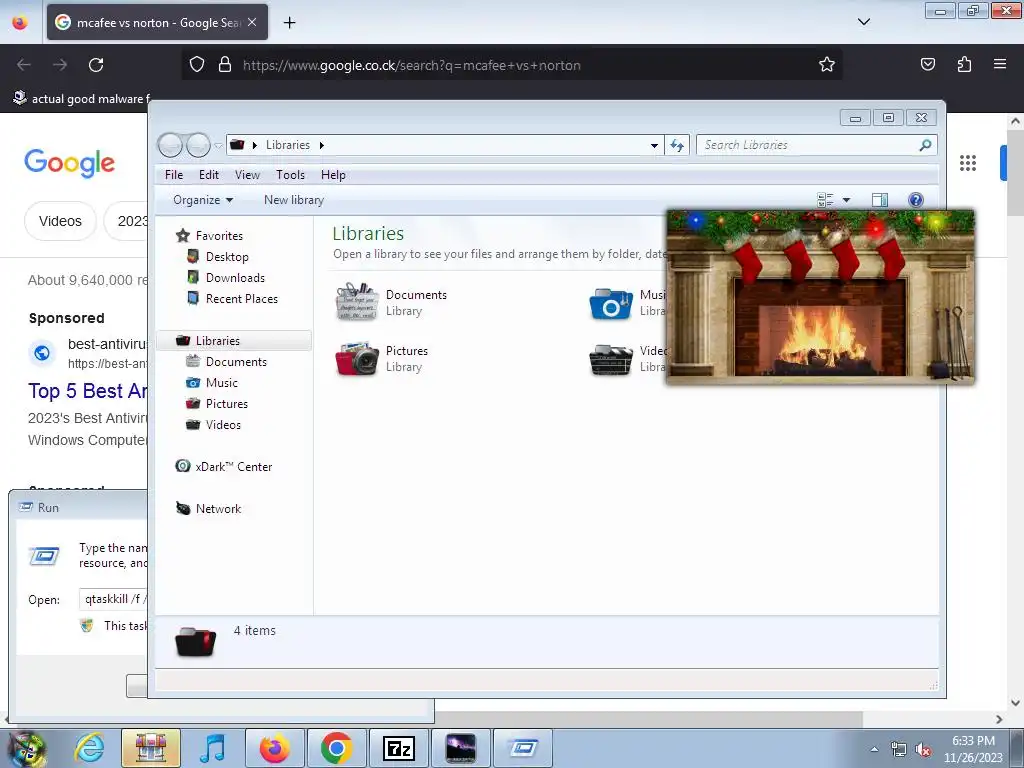This screenshot has height=768, width=1024.
Task: Open the Videos library clapperboard icon
Action: (x=611, y=359)
